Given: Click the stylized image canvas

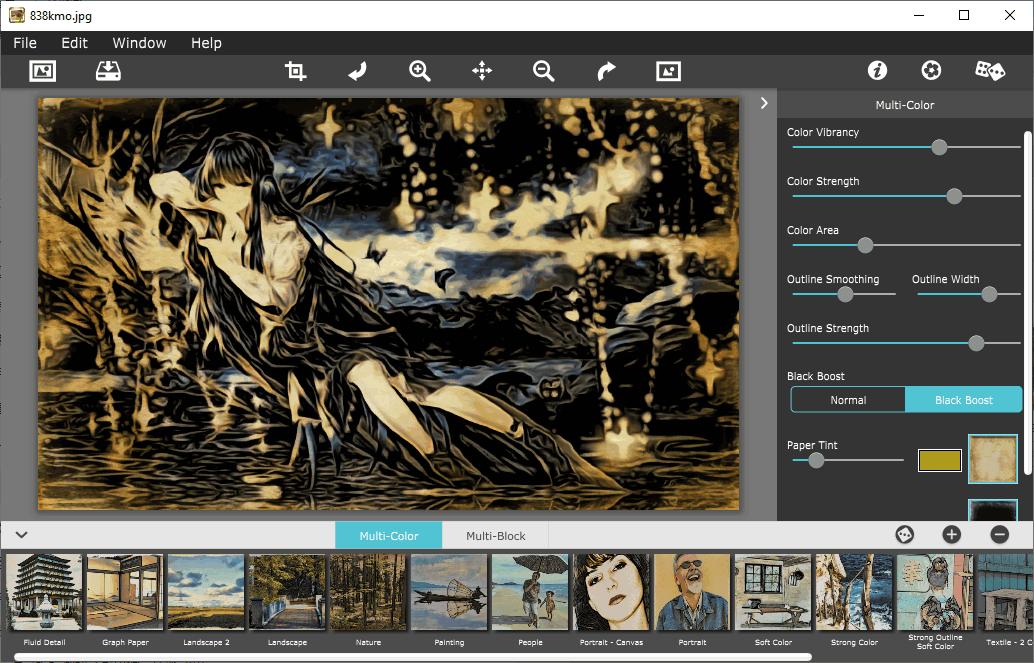Looking at the screenshot, I should pyautogui.click(x=388, y=303).
